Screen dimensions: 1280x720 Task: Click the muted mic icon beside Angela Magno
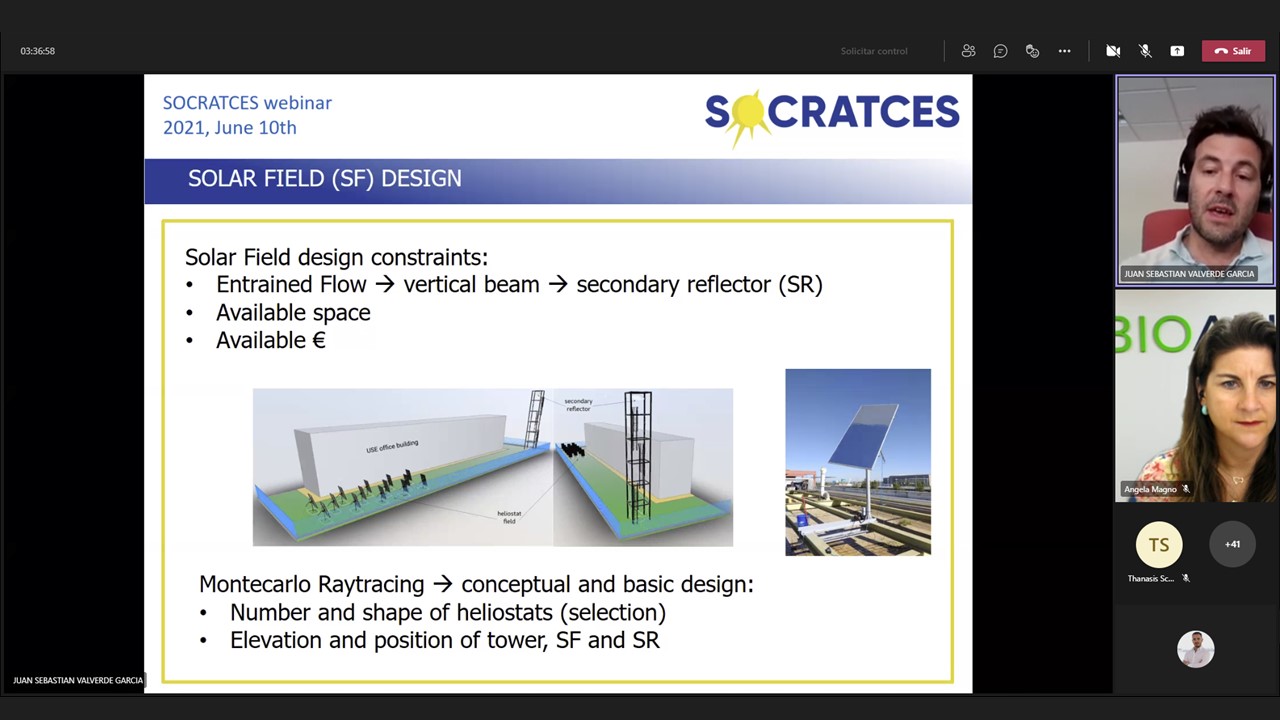[1186, 490]
